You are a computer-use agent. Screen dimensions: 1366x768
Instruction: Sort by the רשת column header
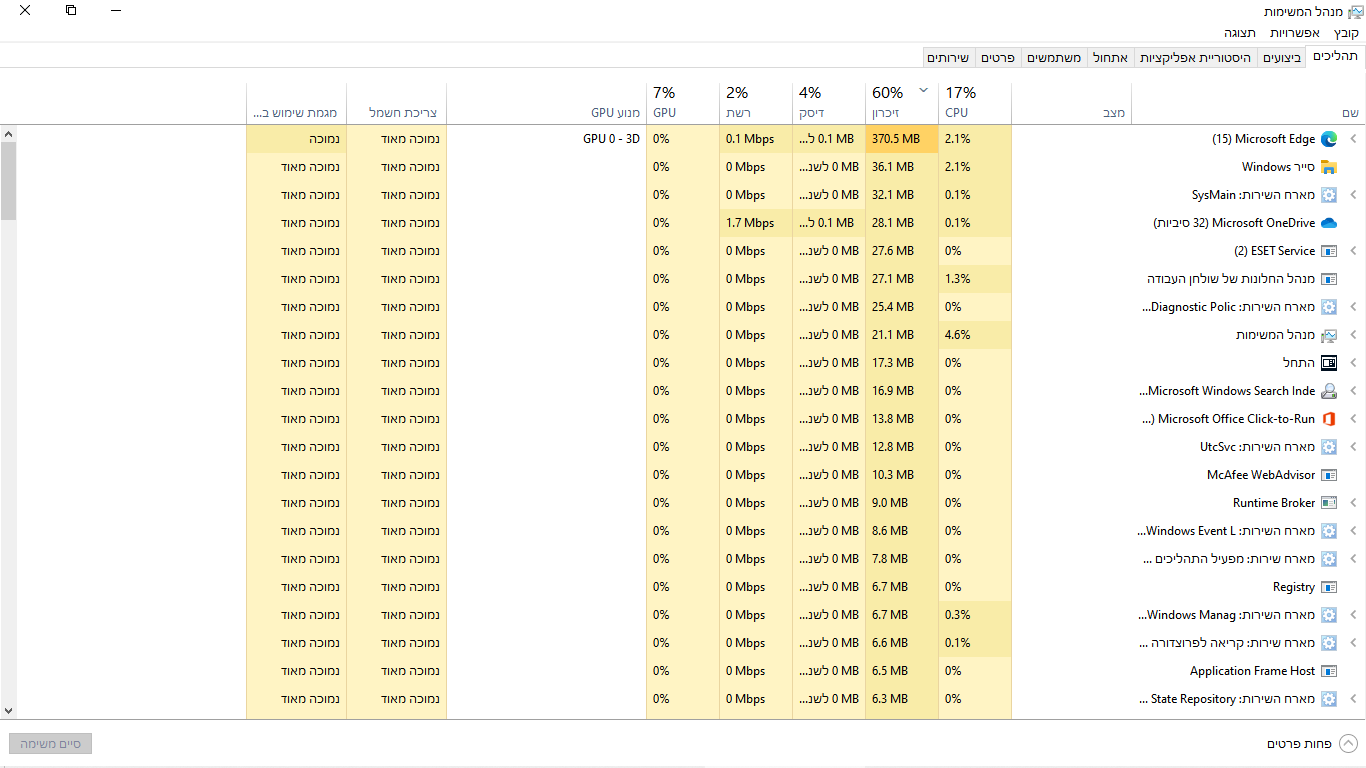tap(756, 103)
